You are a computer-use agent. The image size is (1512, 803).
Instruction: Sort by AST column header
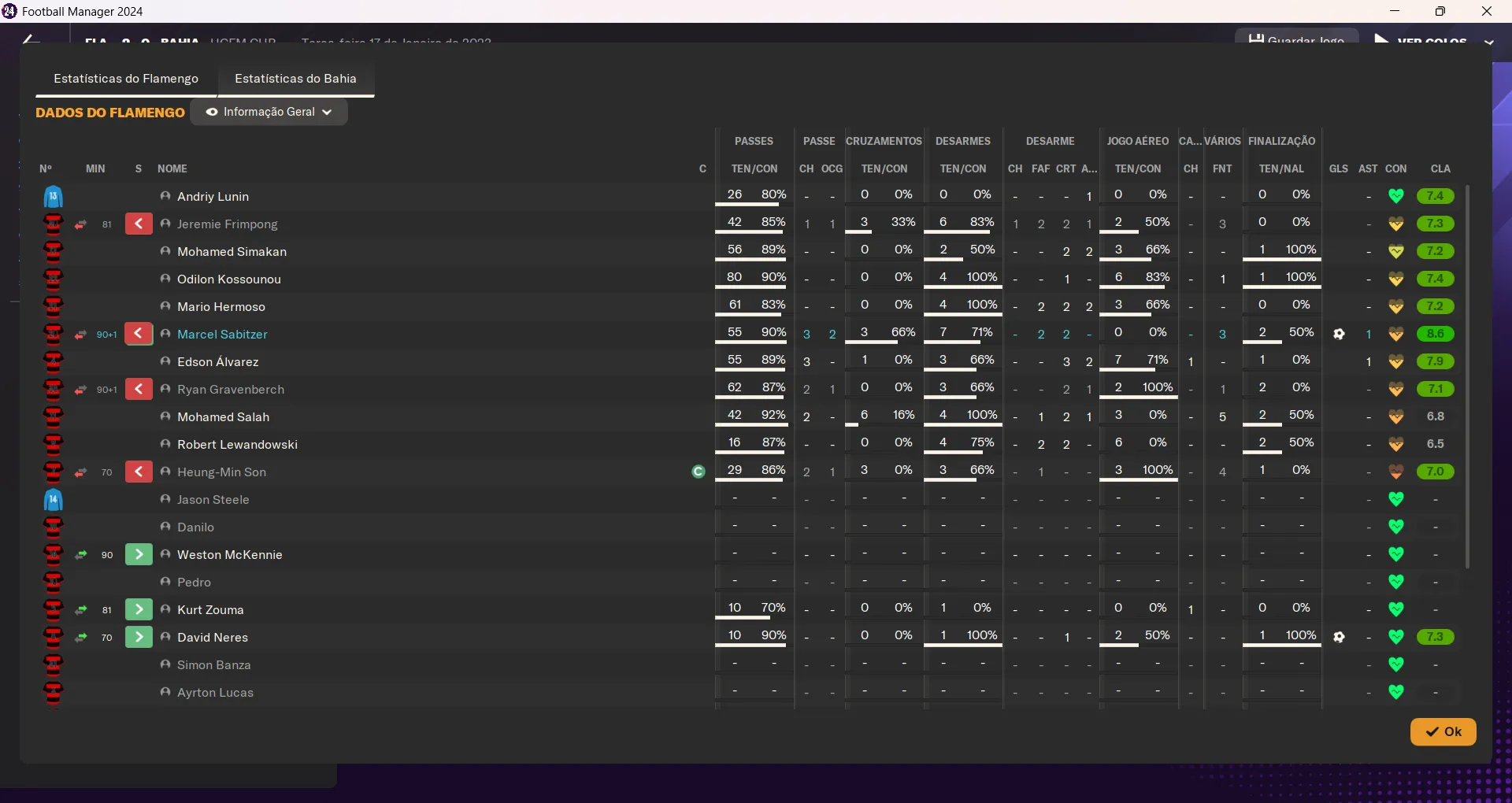click(x=1368, y=168)
